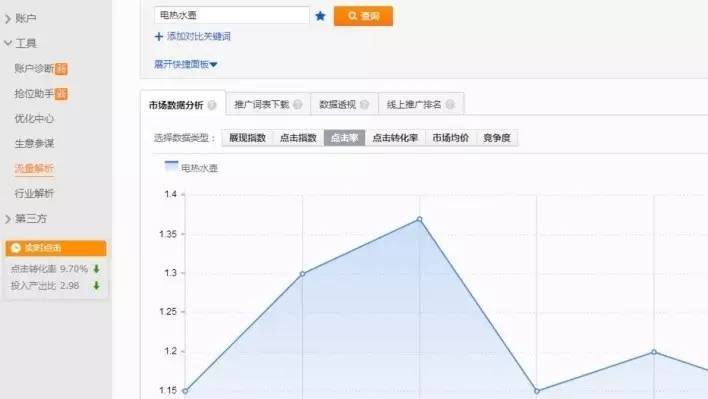Click the 实时点击 orange header

pyautogui.click(x=56, y=248)
